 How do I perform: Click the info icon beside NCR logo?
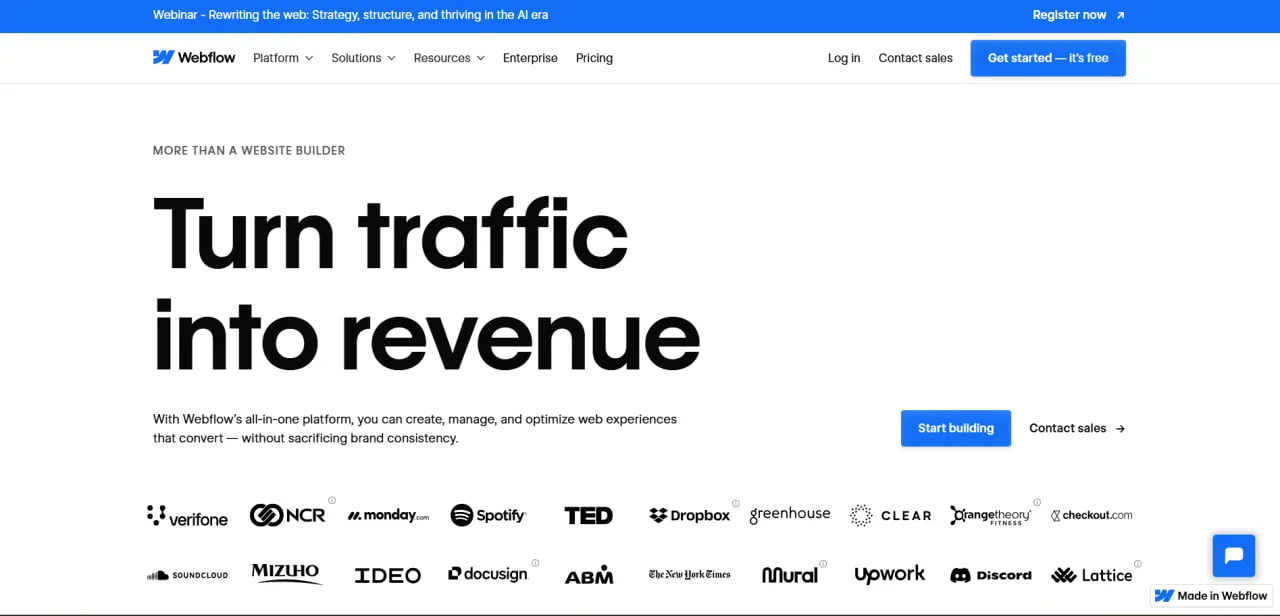(332, 500)
